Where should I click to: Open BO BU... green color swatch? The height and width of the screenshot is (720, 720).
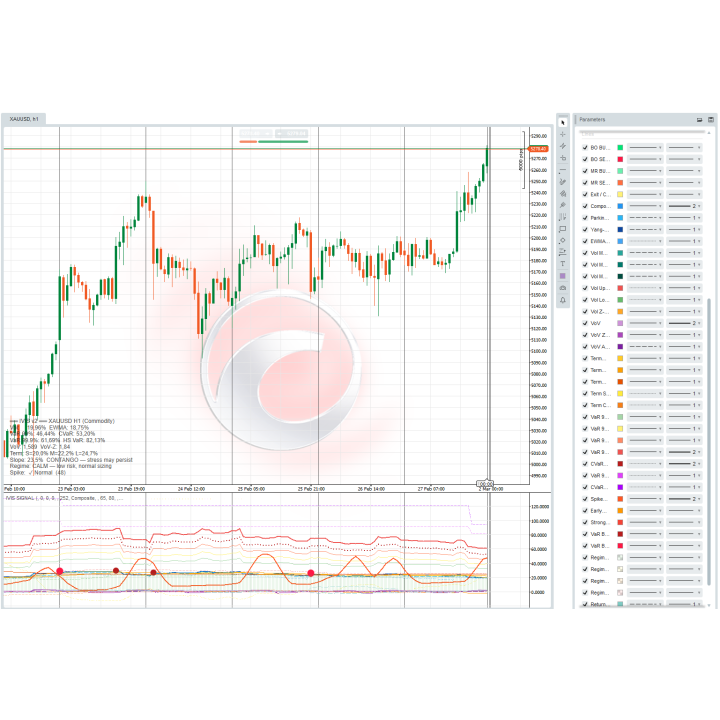coord(620,147)
